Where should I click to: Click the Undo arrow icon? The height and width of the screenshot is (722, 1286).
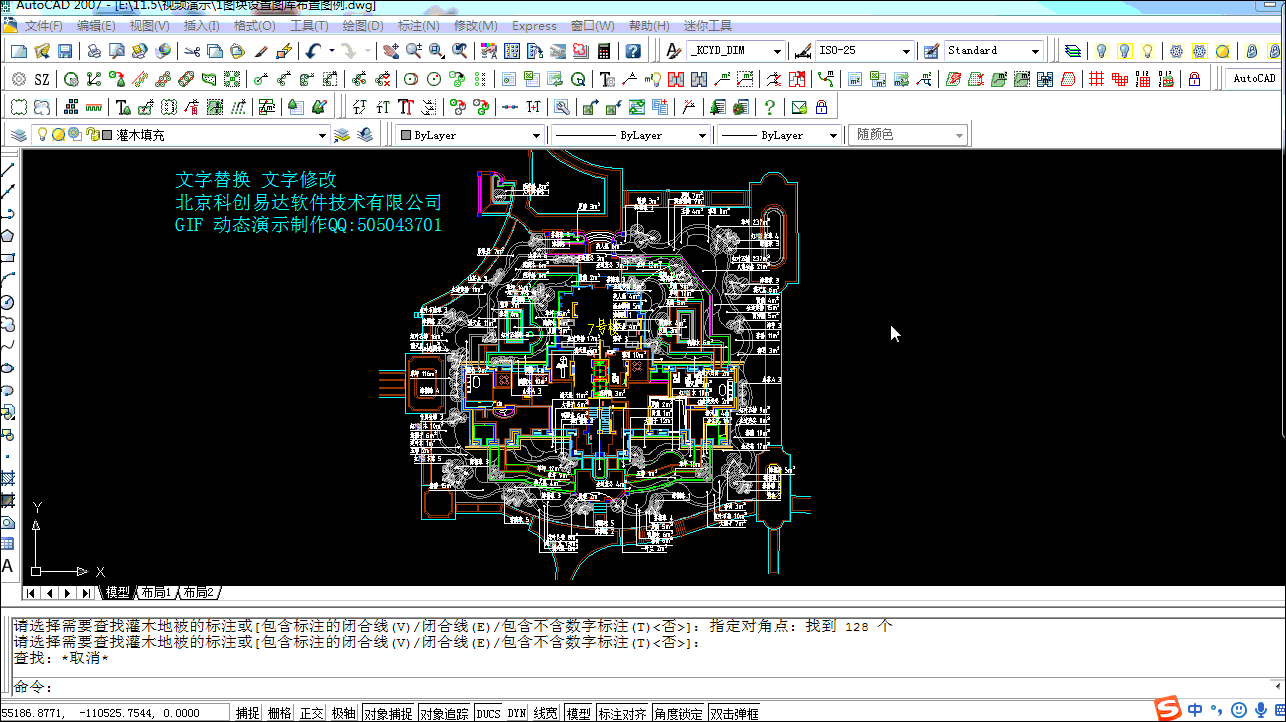coord(314,51)
